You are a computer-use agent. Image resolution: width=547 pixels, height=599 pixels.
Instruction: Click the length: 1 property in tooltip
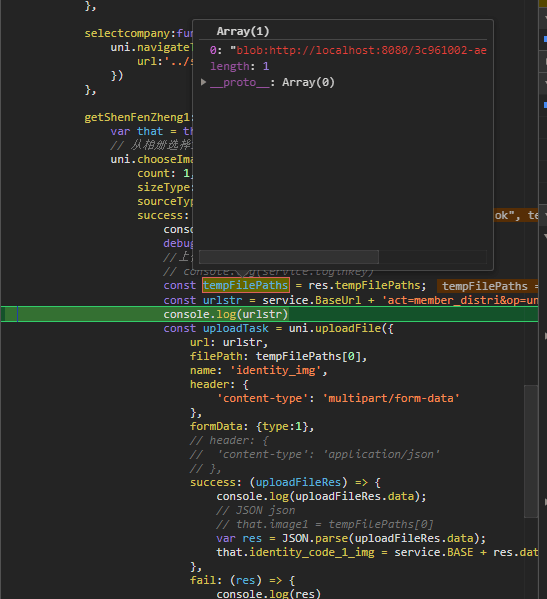pyautogui.click(x=240, y=66)
